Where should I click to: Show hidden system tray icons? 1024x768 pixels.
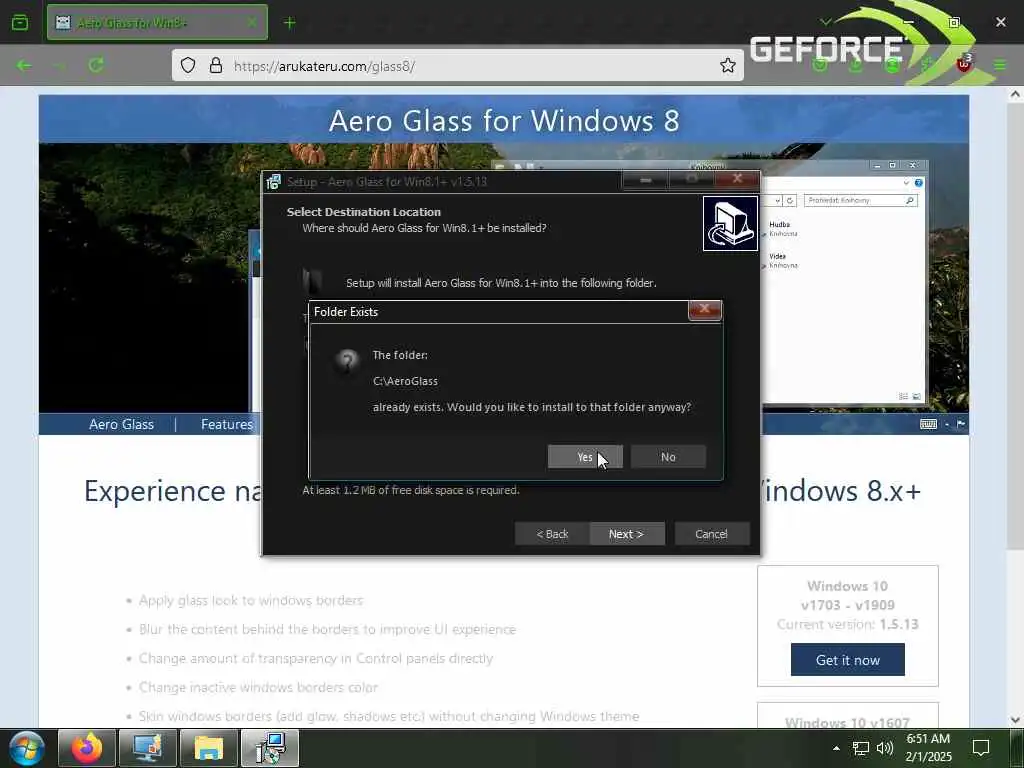pyautogui.click(x=836, y=748)
